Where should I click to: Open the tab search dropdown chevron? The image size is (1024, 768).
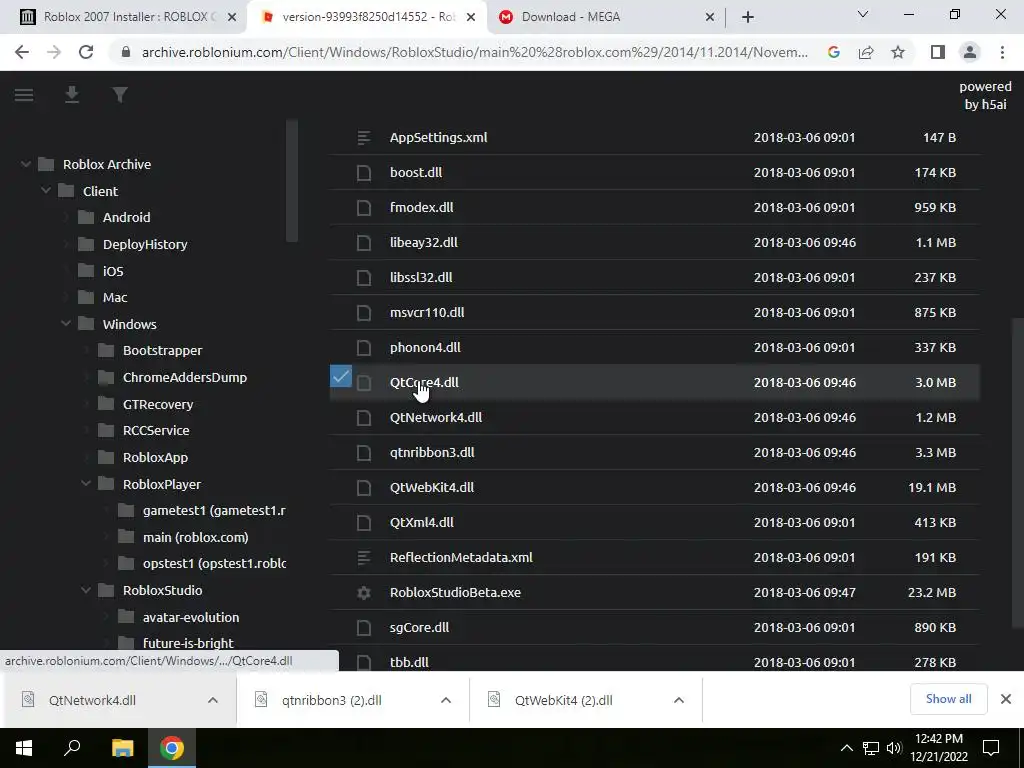pos(863,14)
